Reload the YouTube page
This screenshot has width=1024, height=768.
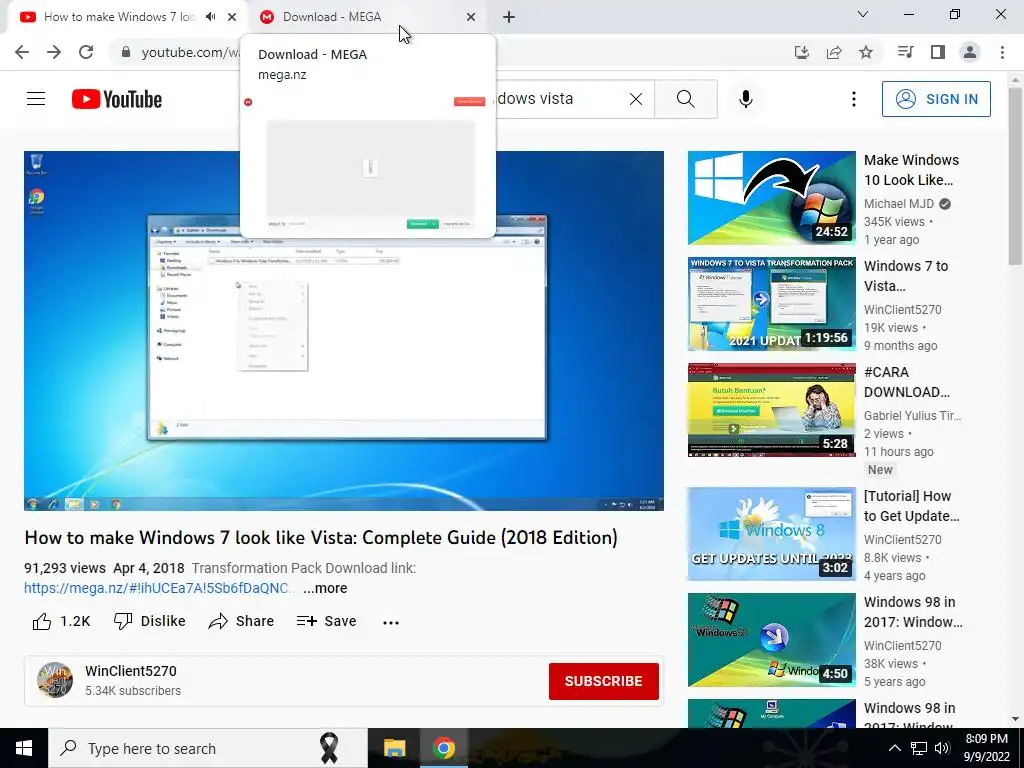click(86, 52)
